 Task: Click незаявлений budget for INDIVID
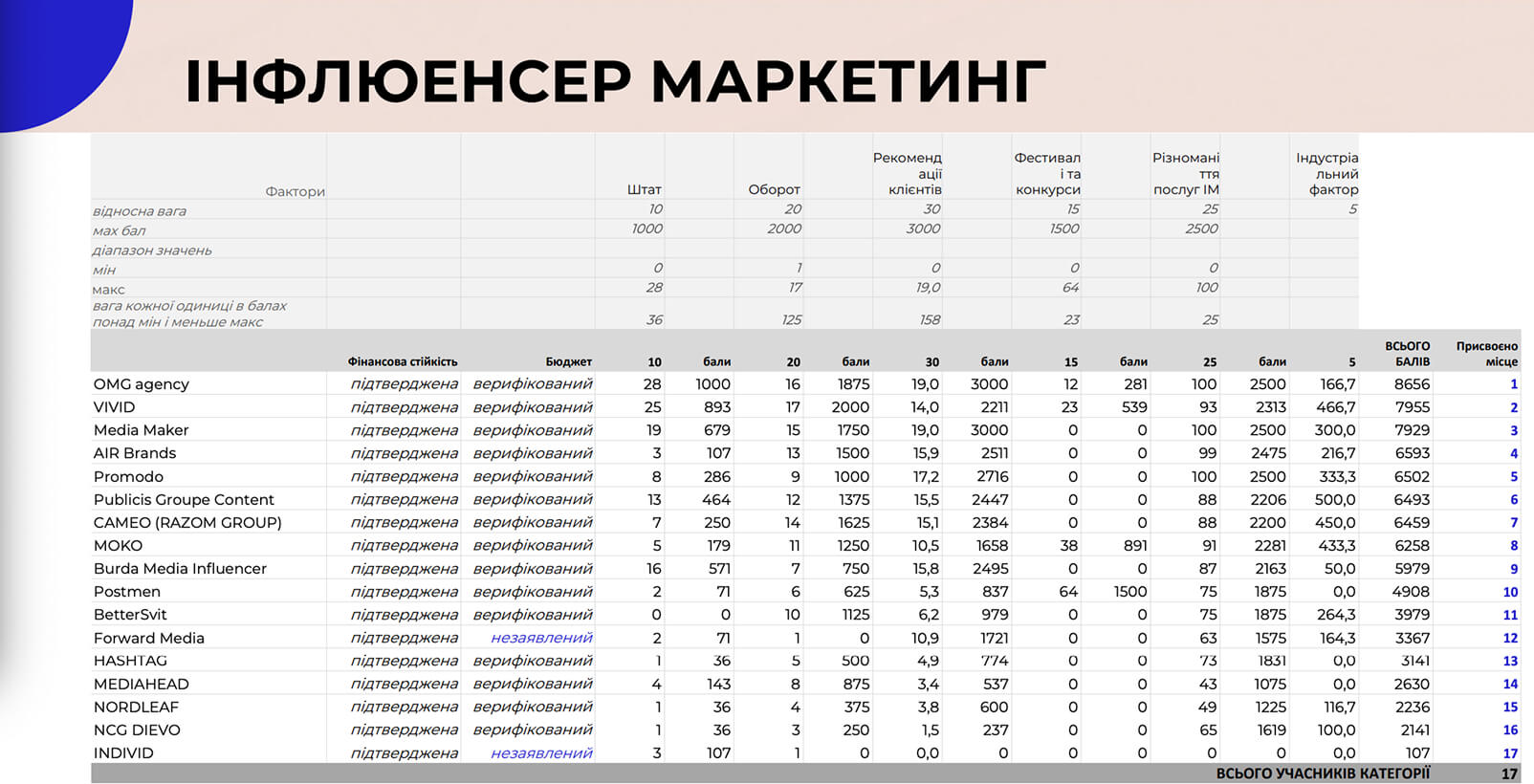pos(542,753)
